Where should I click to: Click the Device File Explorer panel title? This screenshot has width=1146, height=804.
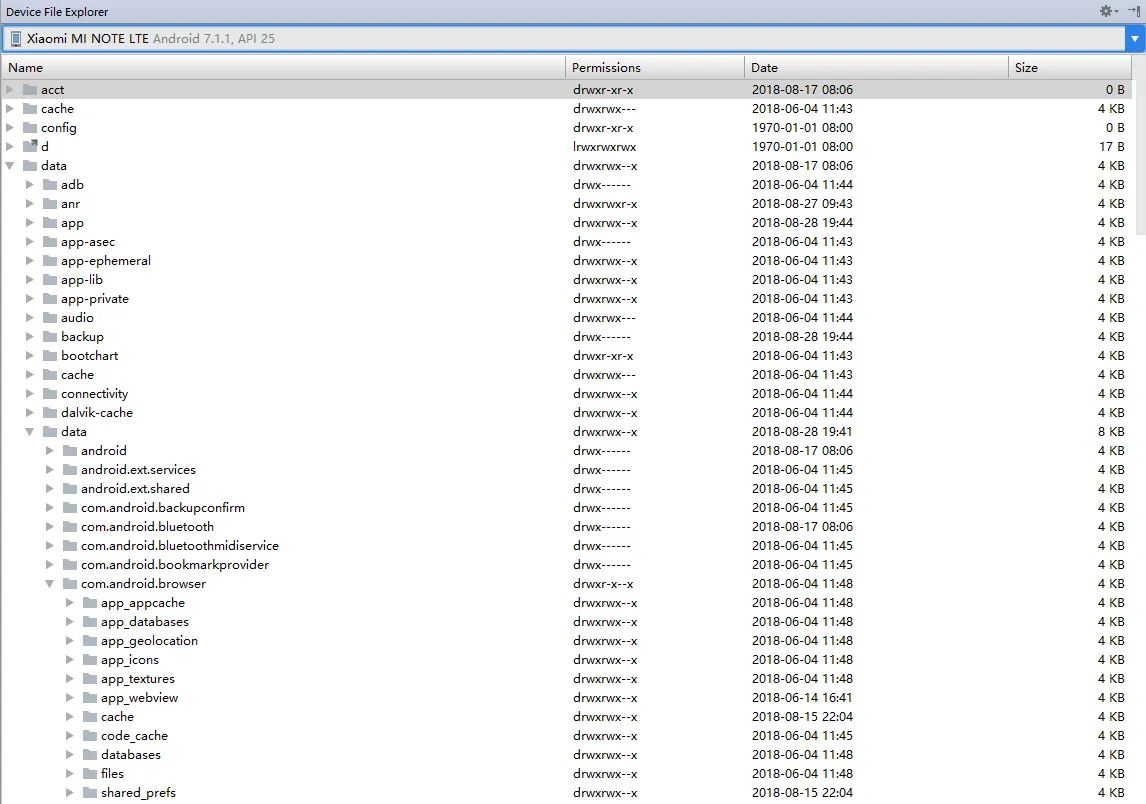(x=57, y=12)
